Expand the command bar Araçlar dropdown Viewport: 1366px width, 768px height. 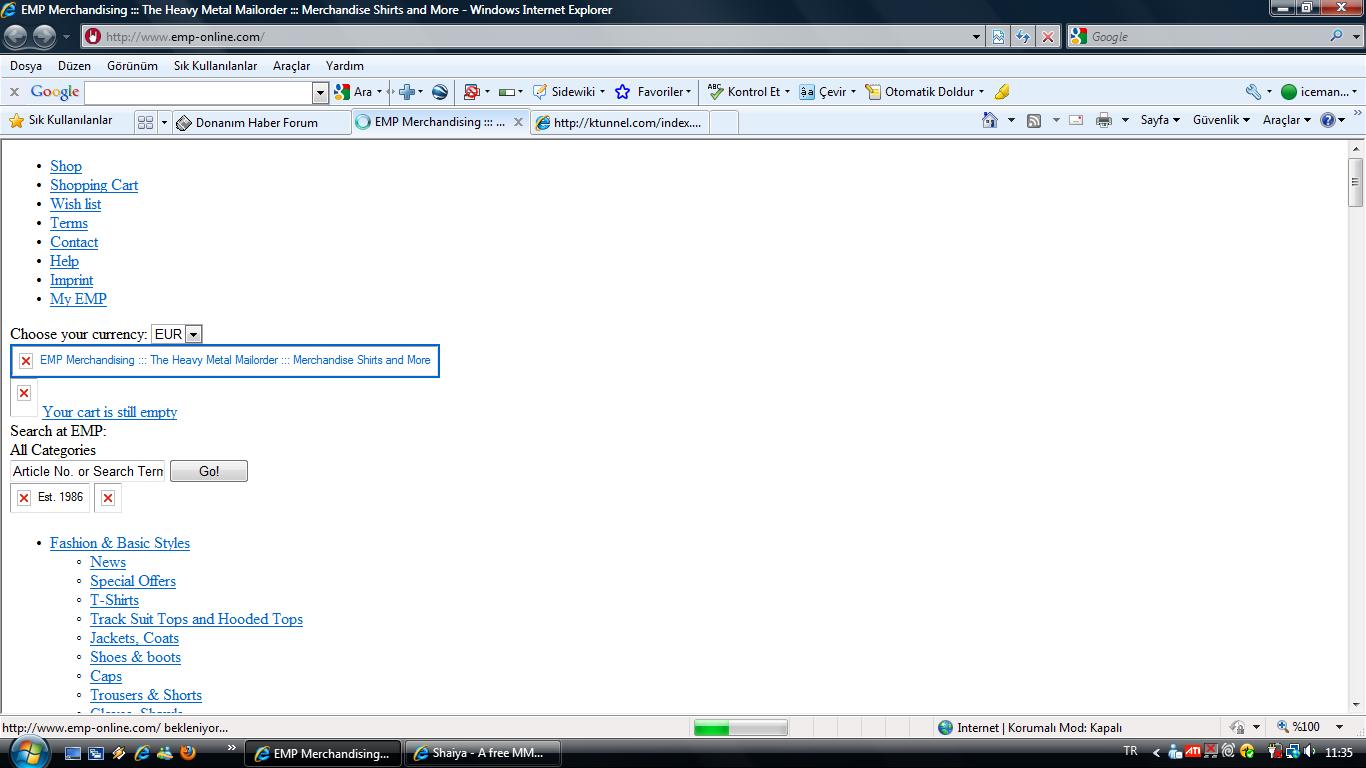1286,120
